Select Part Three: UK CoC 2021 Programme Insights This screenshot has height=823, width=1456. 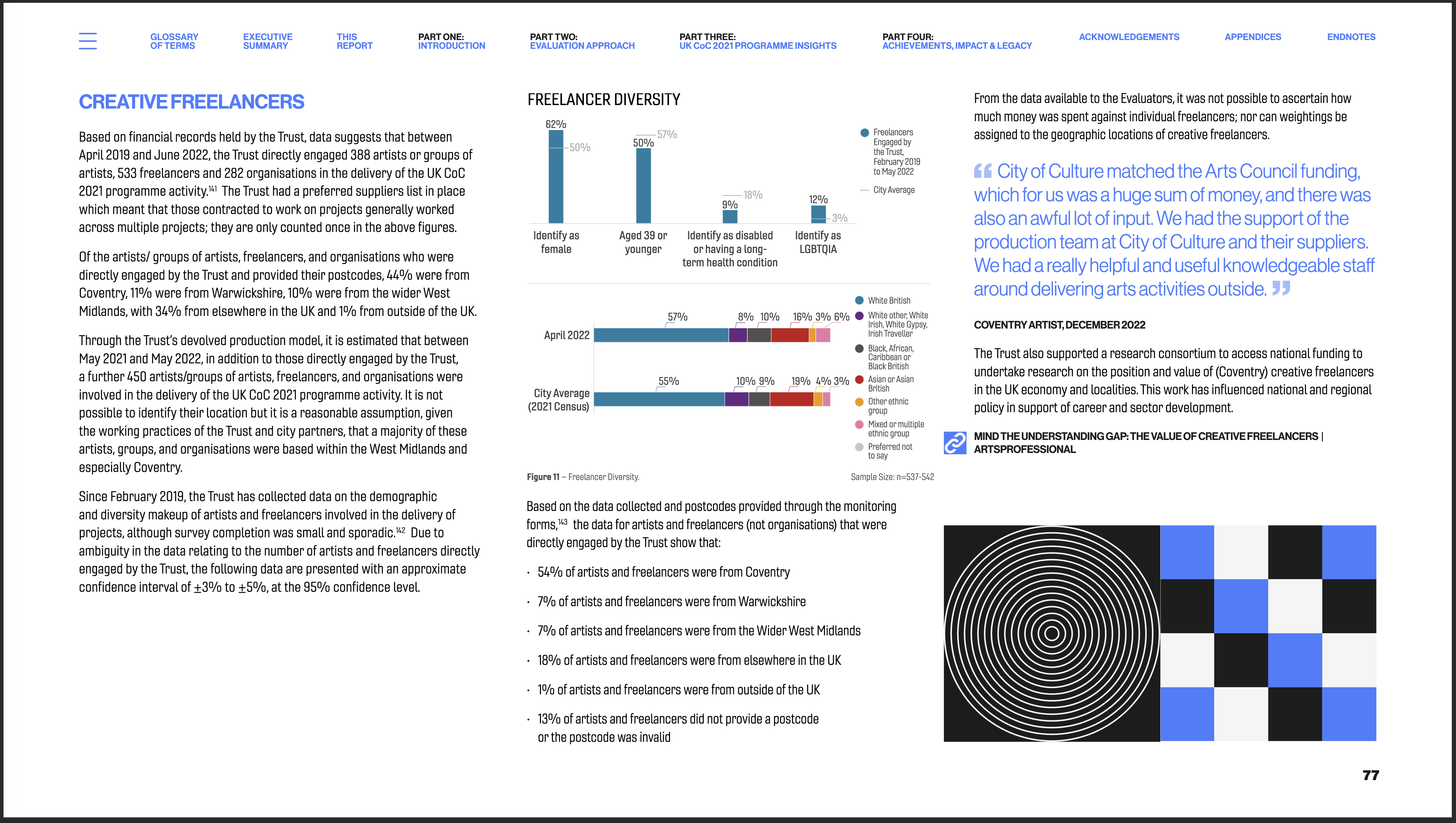[757, 41]
